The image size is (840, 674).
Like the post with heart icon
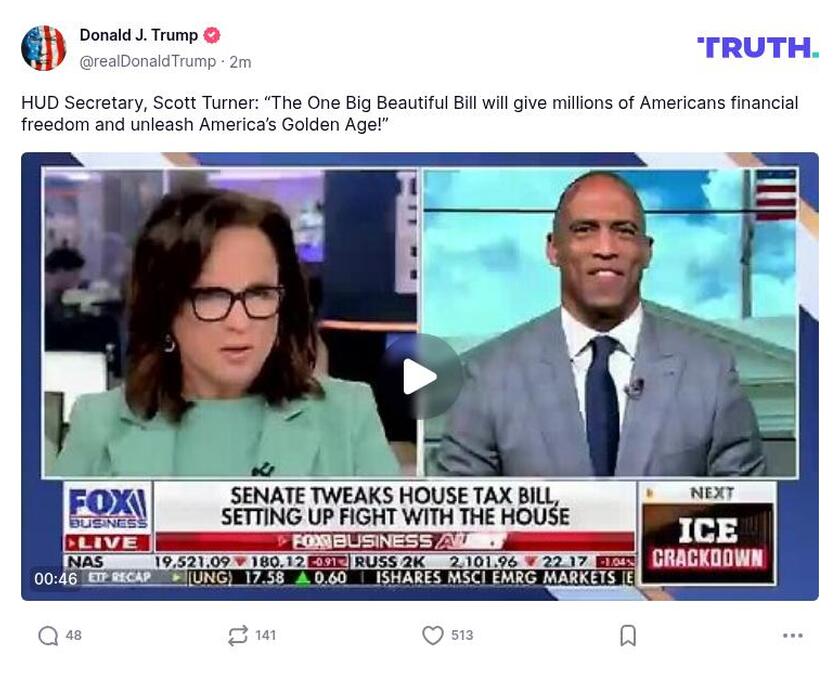coord(433,635)
